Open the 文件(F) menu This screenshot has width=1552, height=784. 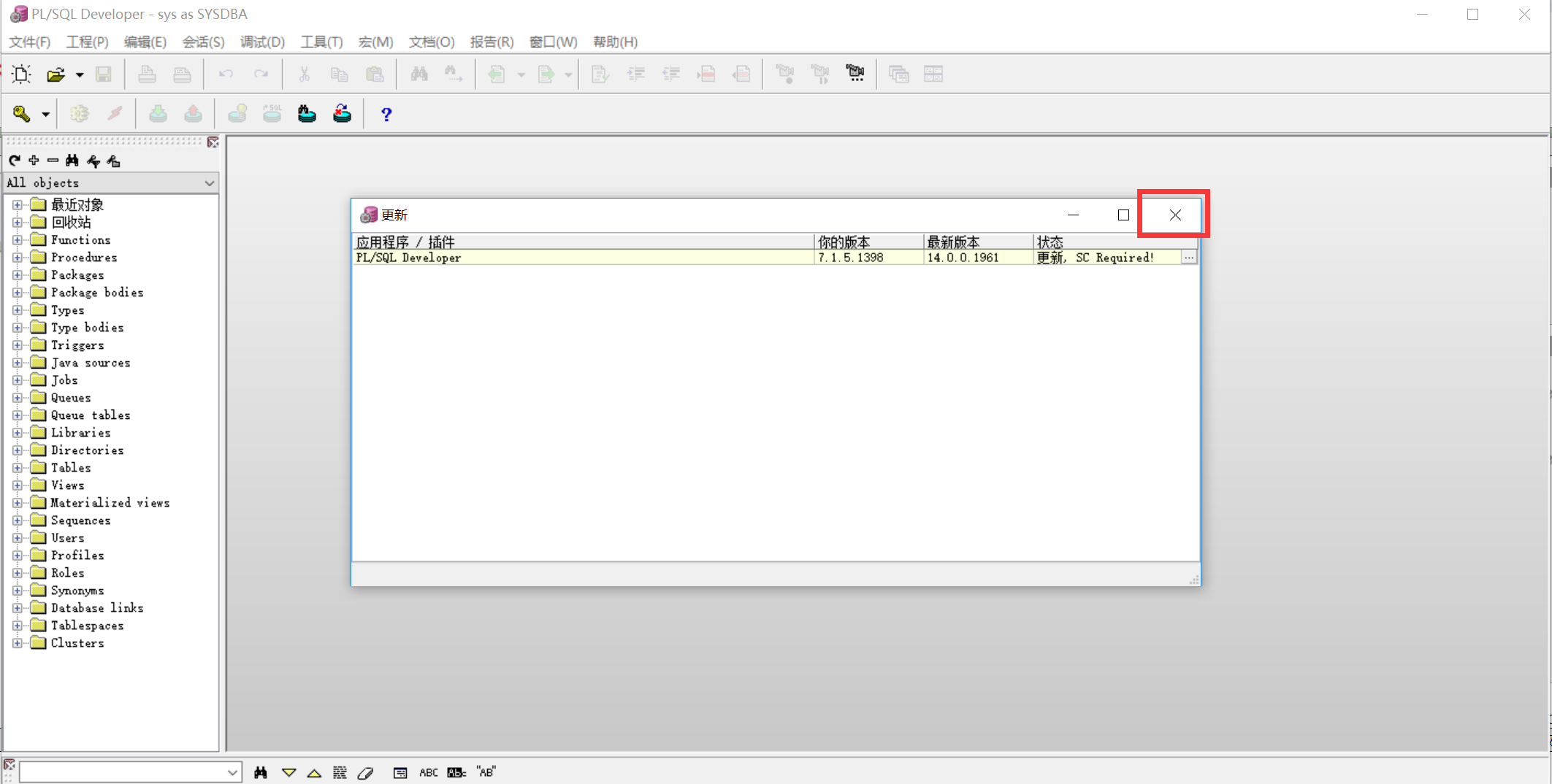tap(29, 42)
